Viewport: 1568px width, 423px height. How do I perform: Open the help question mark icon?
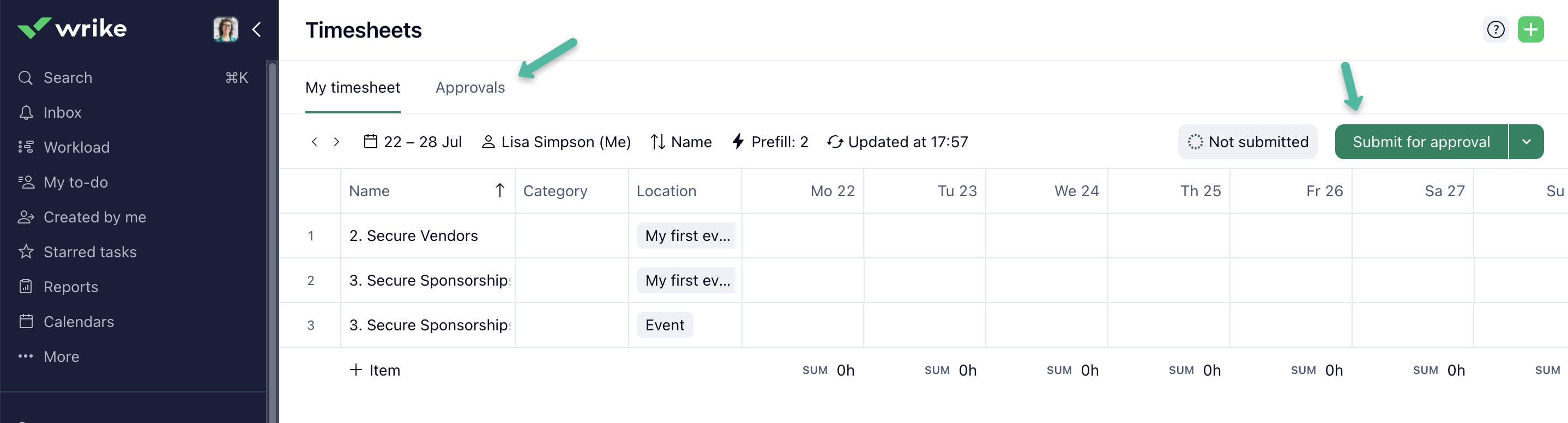tap(1495, 29)
